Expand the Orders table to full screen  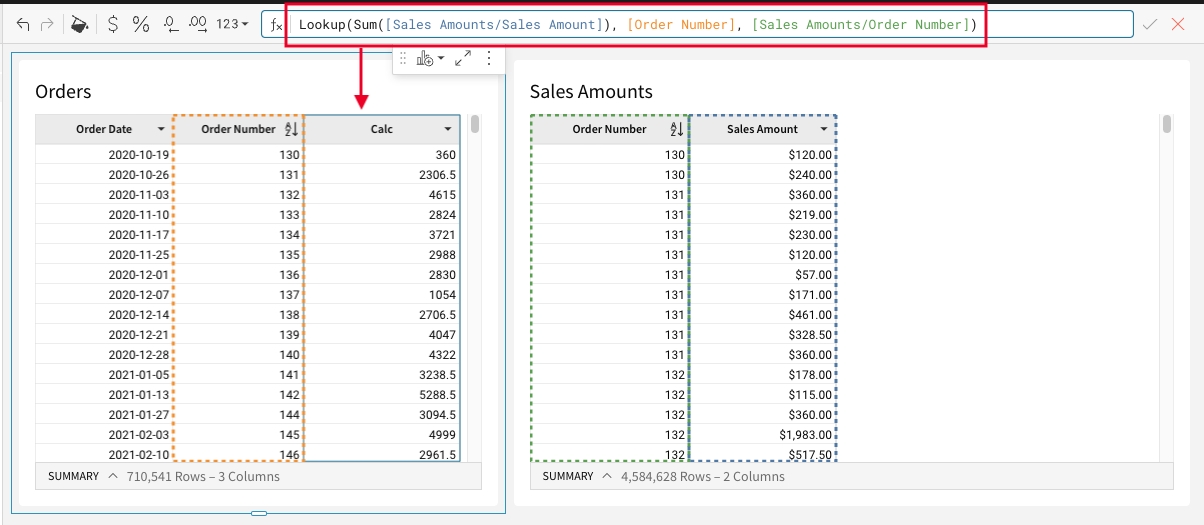pos(463,59)
